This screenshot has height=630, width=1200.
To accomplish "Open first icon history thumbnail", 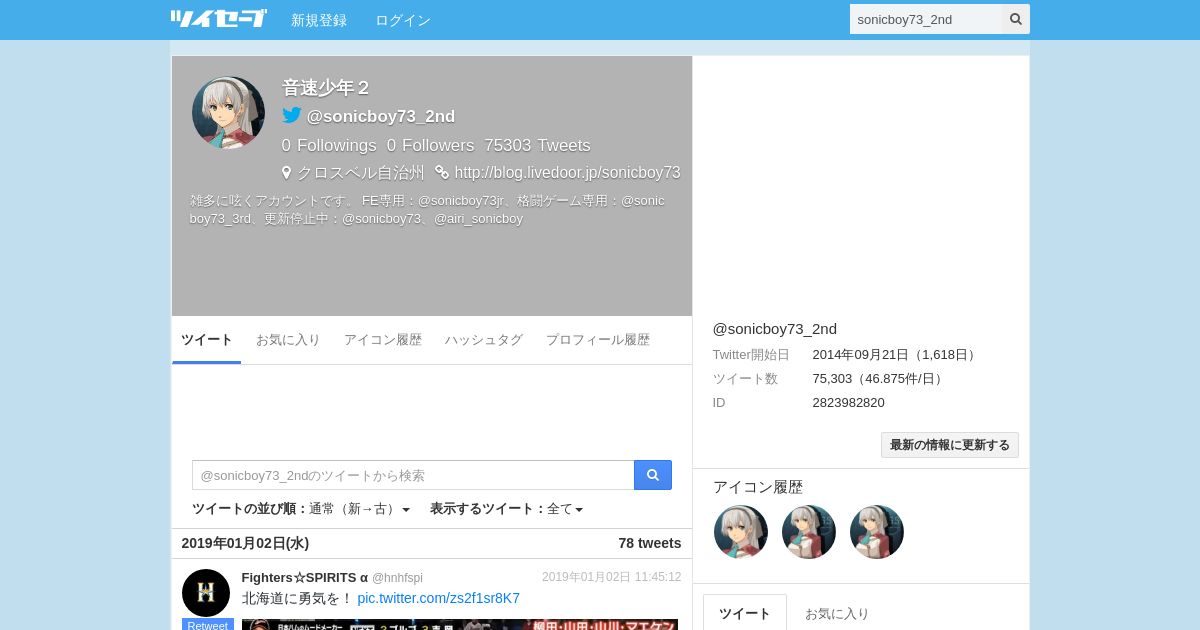I will click(741, 532).
